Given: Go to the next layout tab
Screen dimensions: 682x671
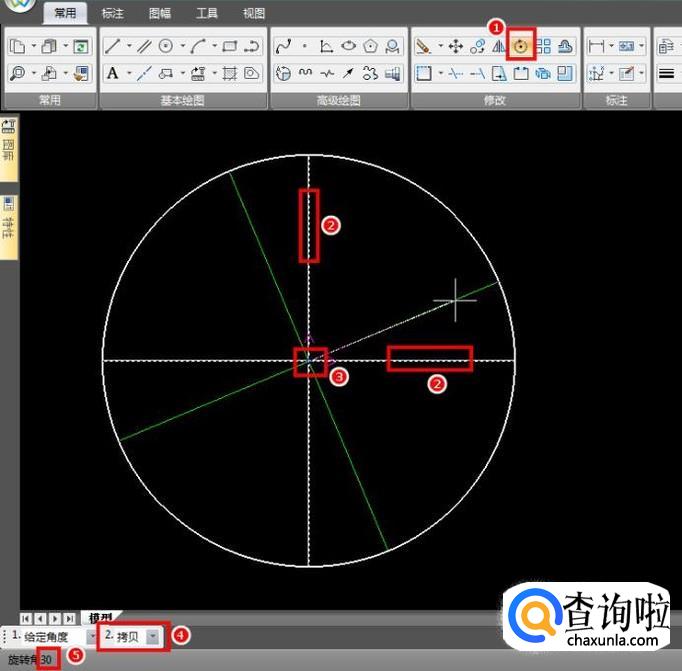Looking at the screenshot, I should tap(55, 618).
